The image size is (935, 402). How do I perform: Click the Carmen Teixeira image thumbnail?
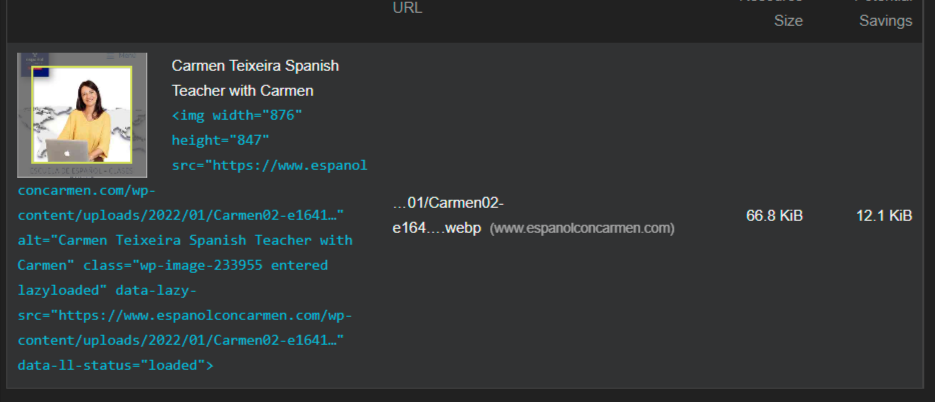pos(82,115)
